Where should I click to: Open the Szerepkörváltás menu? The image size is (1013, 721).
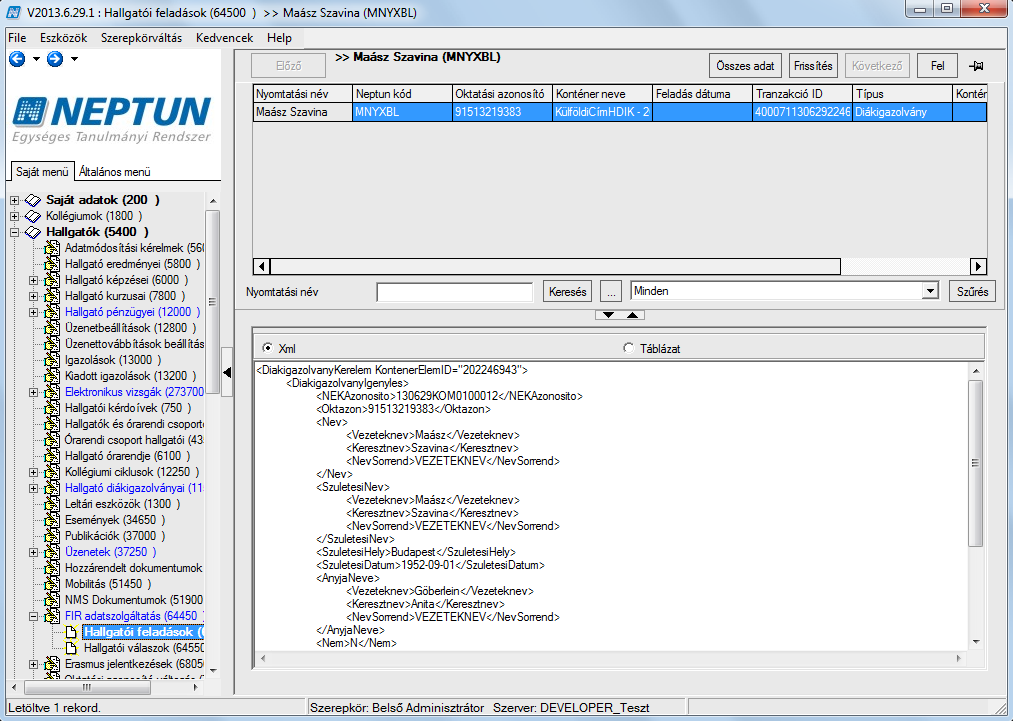click(x=141, y=38)
